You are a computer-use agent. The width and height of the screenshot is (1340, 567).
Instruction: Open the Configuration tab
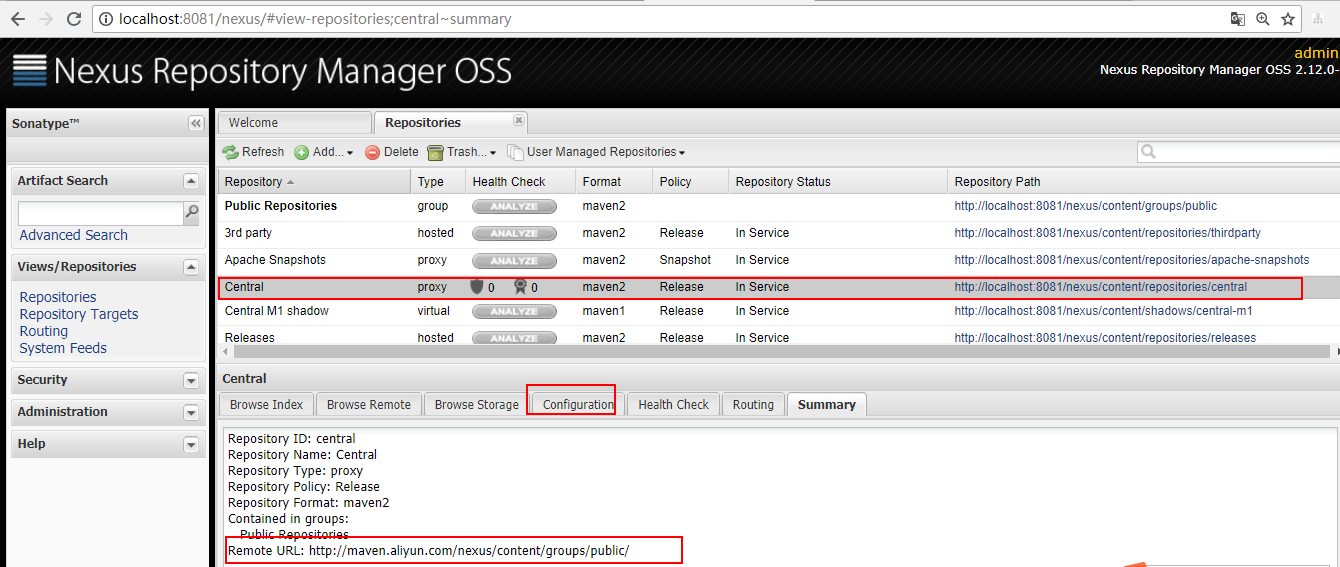click(x=578, y=404)
